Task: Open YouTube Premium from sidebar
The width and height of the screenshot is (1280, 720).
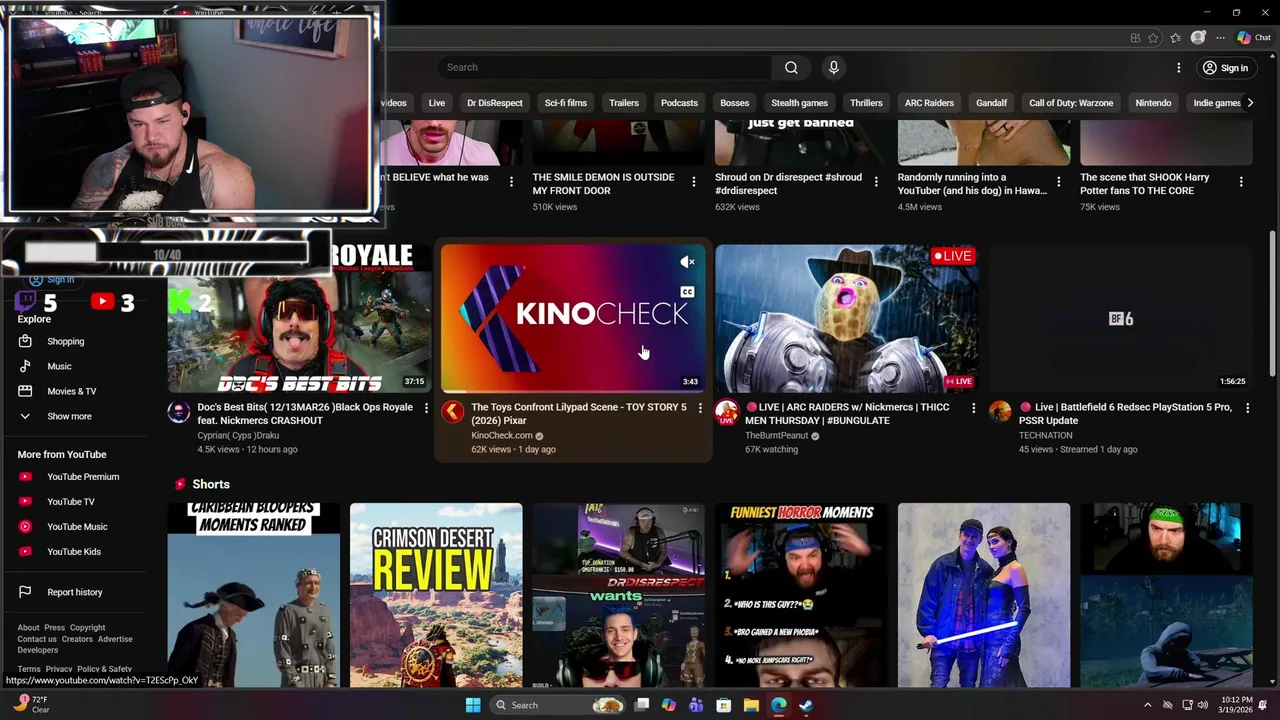Action: (83, 477)
